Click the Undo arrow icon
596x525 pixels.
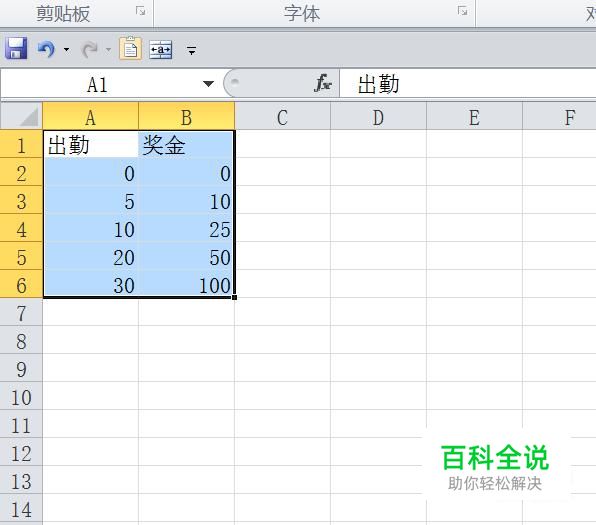coord(46,49)
